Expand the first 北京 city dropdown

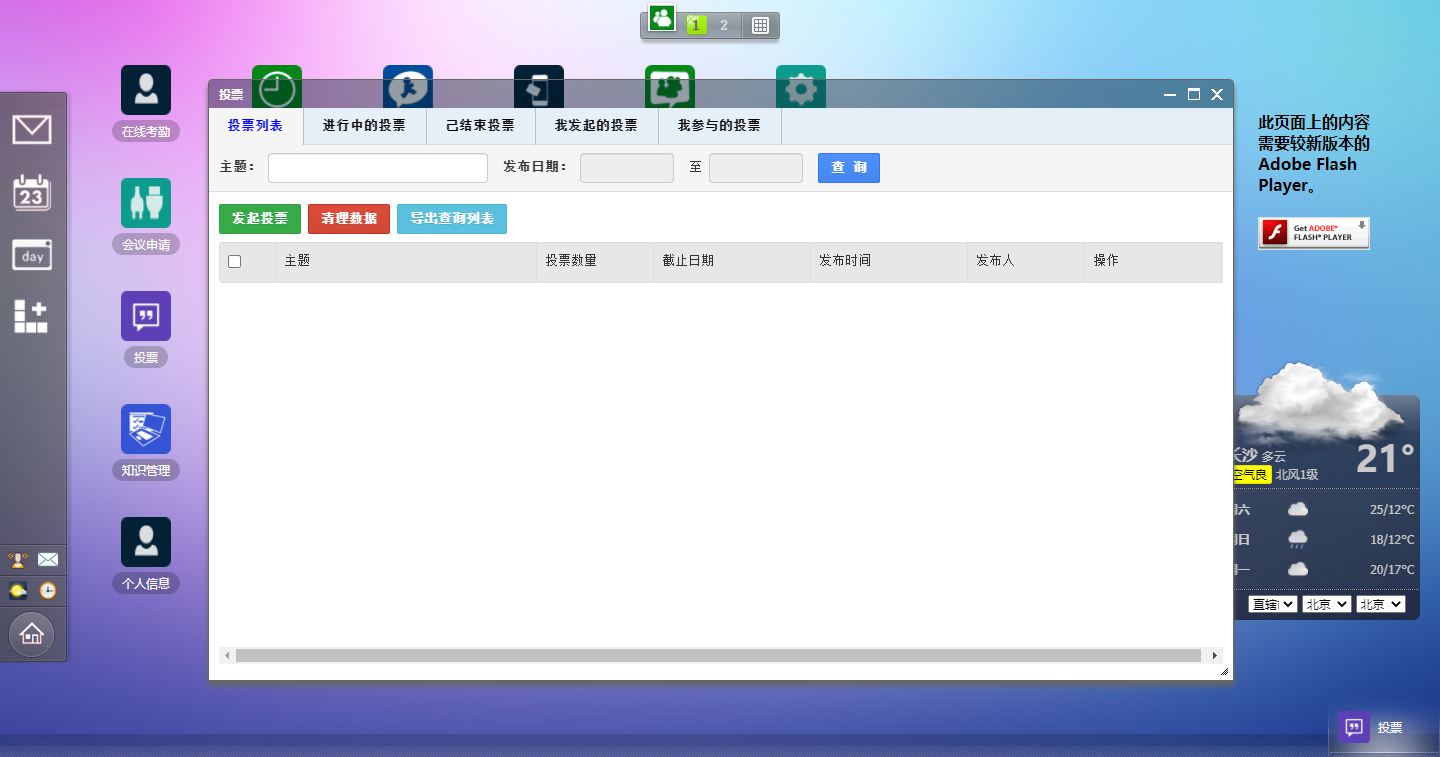click(1326, 603)
